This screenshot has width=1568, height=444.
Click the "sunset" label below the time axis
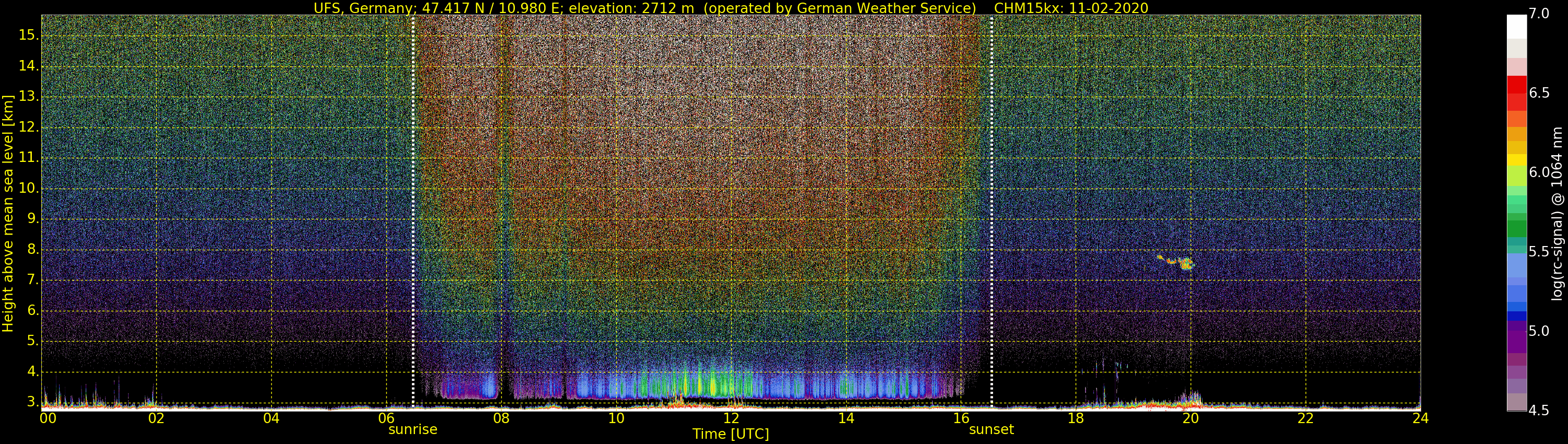[x=991, y=429]
